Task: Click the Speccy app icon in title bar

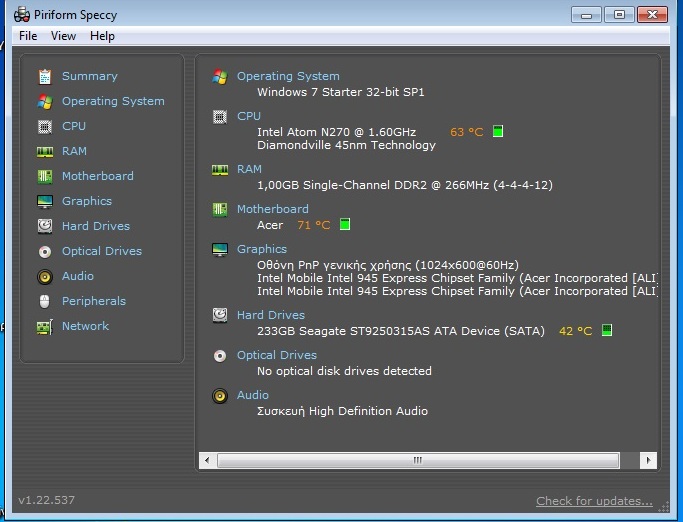Action: pyautogui.click(x=22, y=15)
